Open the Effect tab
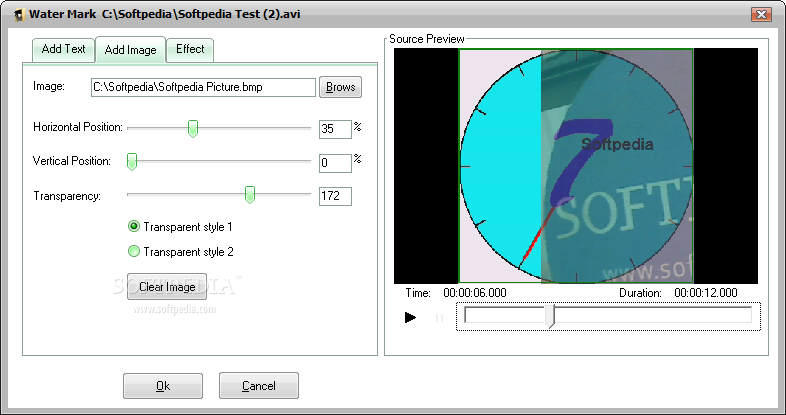Screen dimensions: 786x415 pos(190,50)
